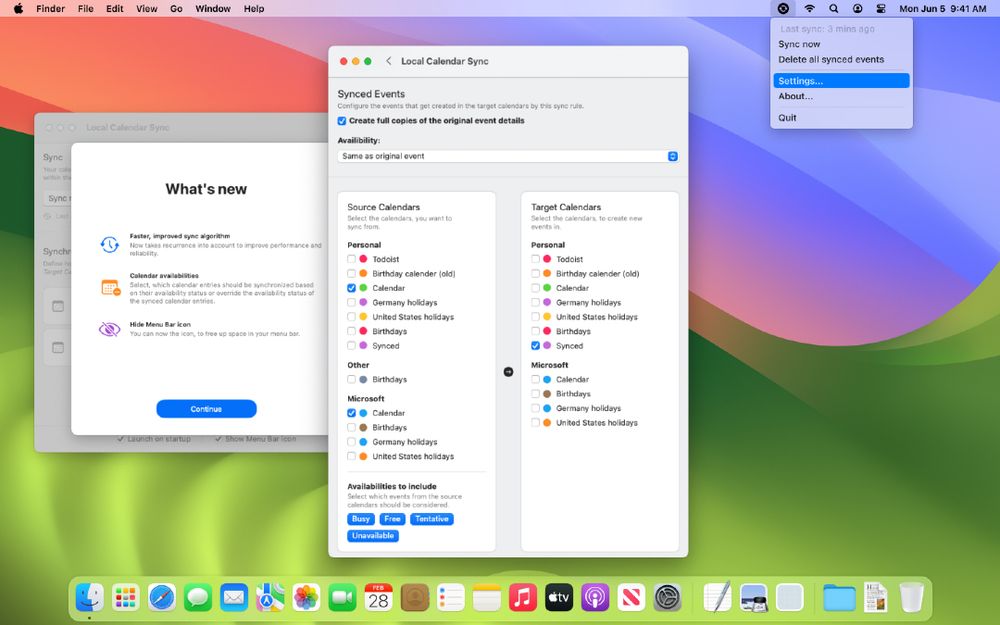Check Todoist in Source Calendars
Viewport: 1000px width, 625px height.
pos(351,259)
